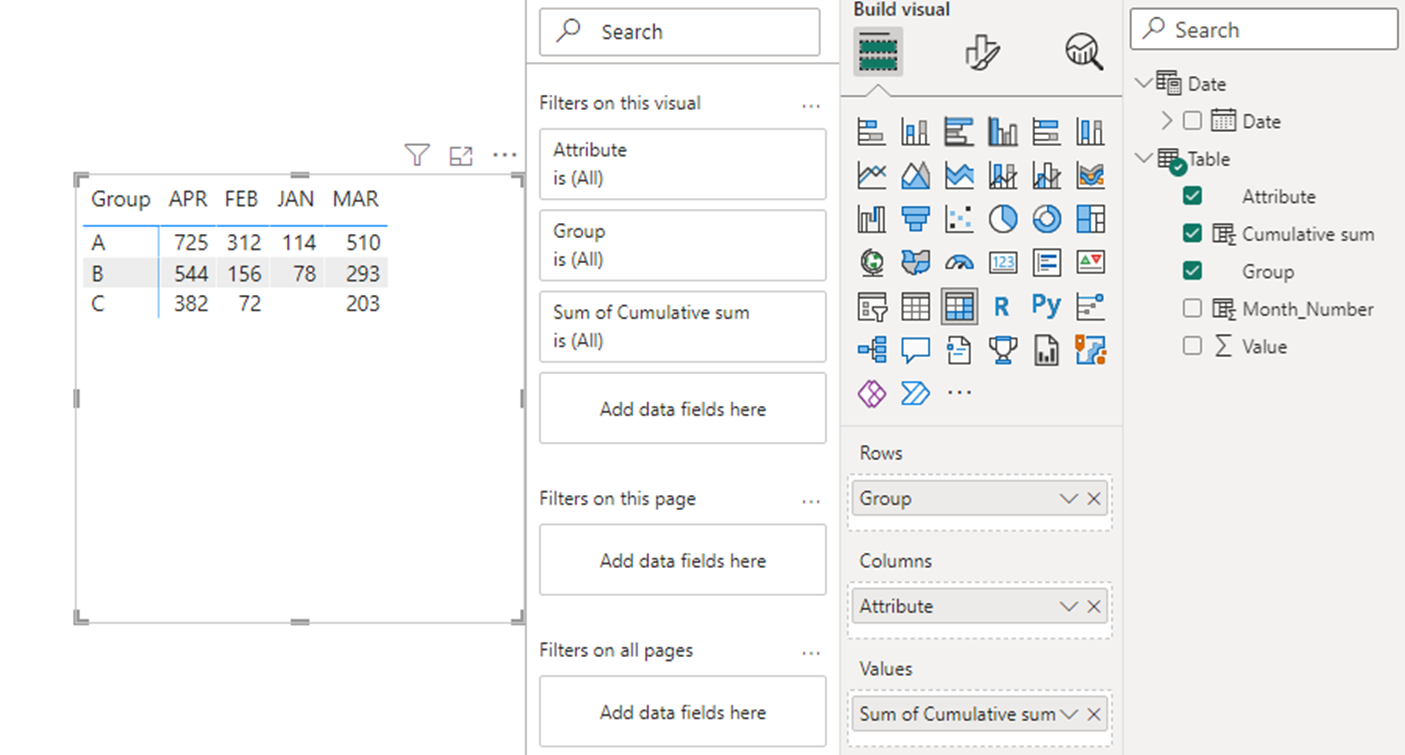Expand the Date hierarchy chevron

pyautogui.click(x=1167, y=121)
